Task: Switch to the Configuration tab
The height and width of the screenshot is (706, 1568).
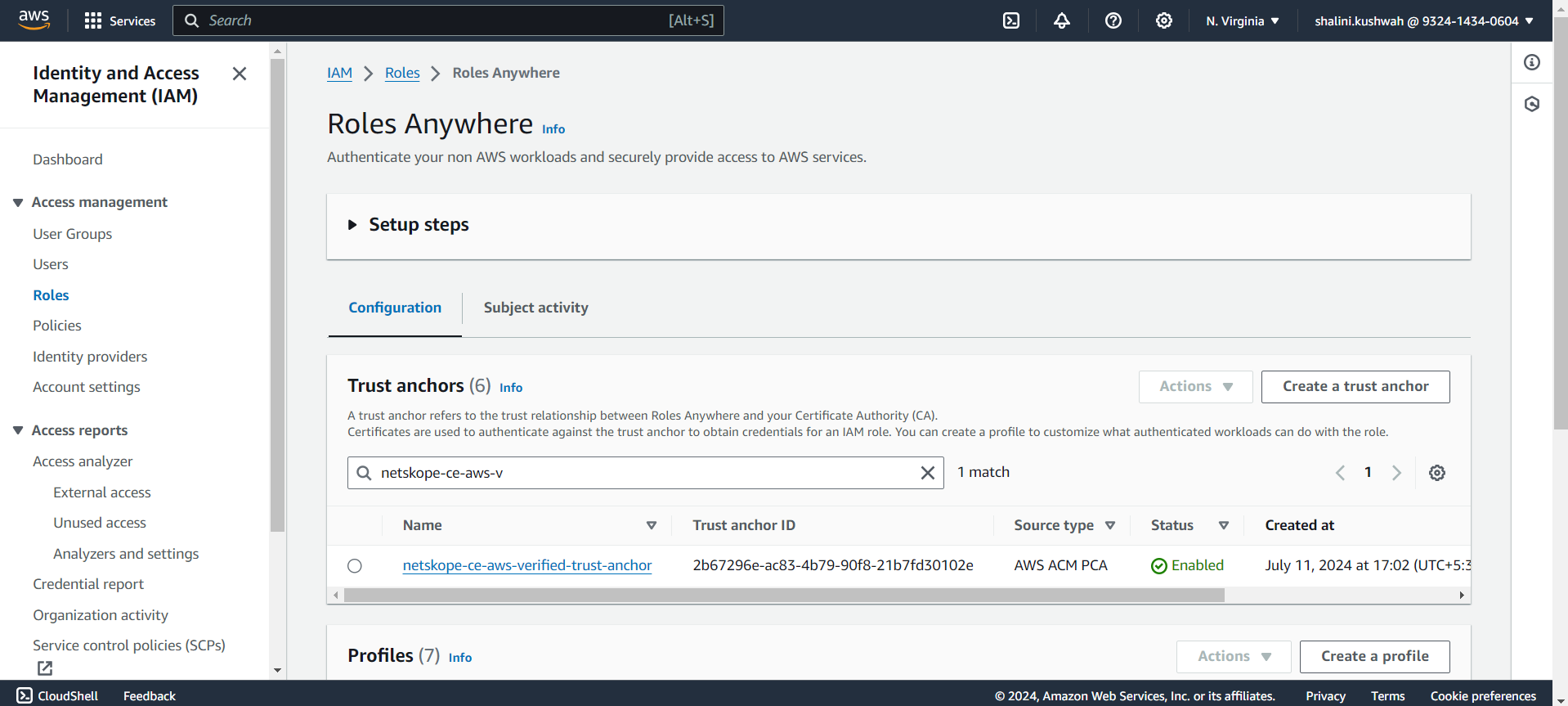Action: (395, 308)
